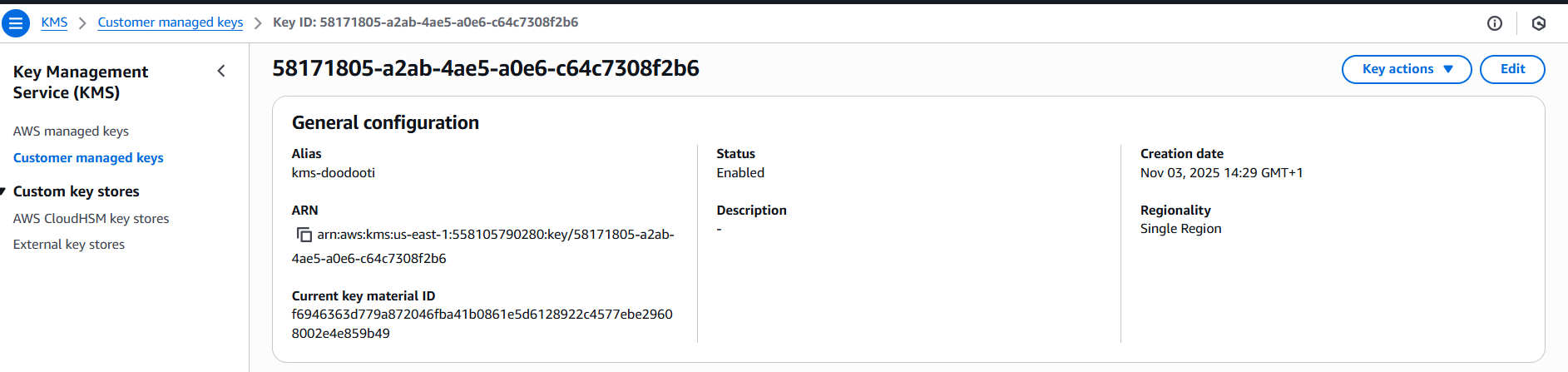Click the current key material ID value
This screenshot has width=1568, height=372.
(482, 315)
